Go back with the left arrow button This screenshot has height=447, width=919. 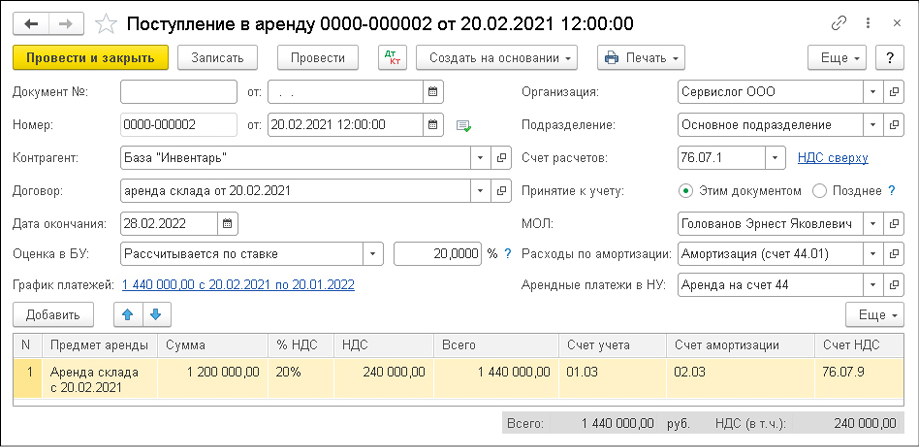click(30, 23)
